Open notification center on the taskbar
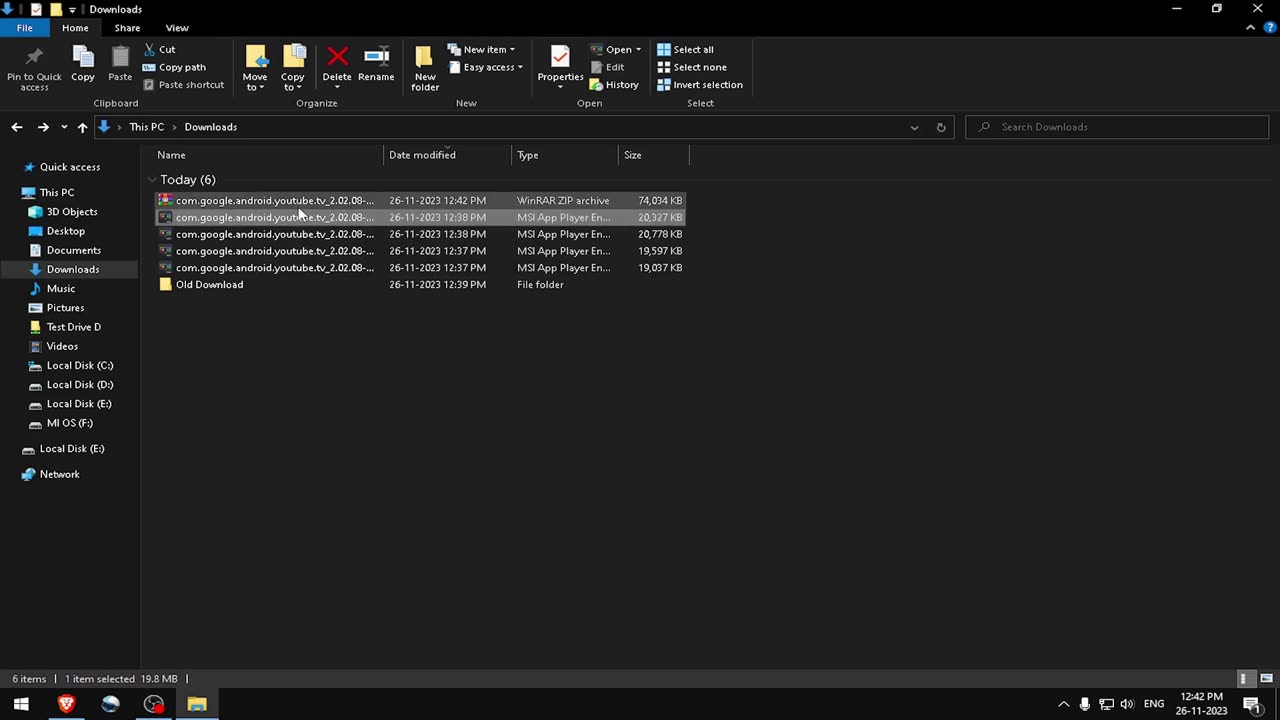1280x720 pixels. tap(1251, 704)
